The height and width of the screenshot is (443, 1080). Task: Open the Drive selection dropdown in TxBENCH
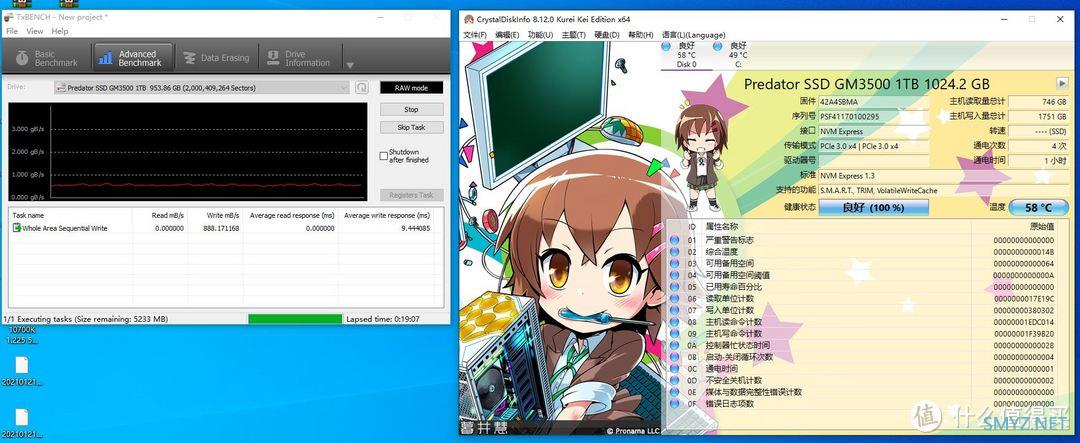coord(202,87)
